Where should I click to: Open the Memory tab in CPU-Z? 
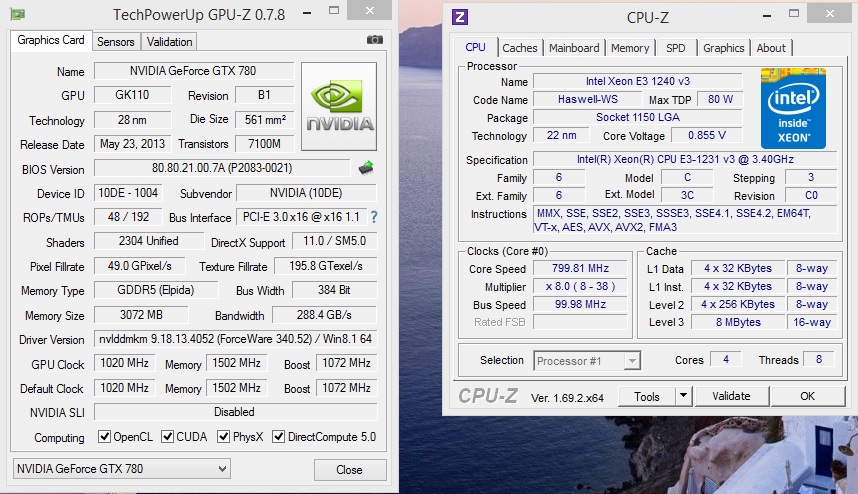pyautogui.click(x=630, y=48)
